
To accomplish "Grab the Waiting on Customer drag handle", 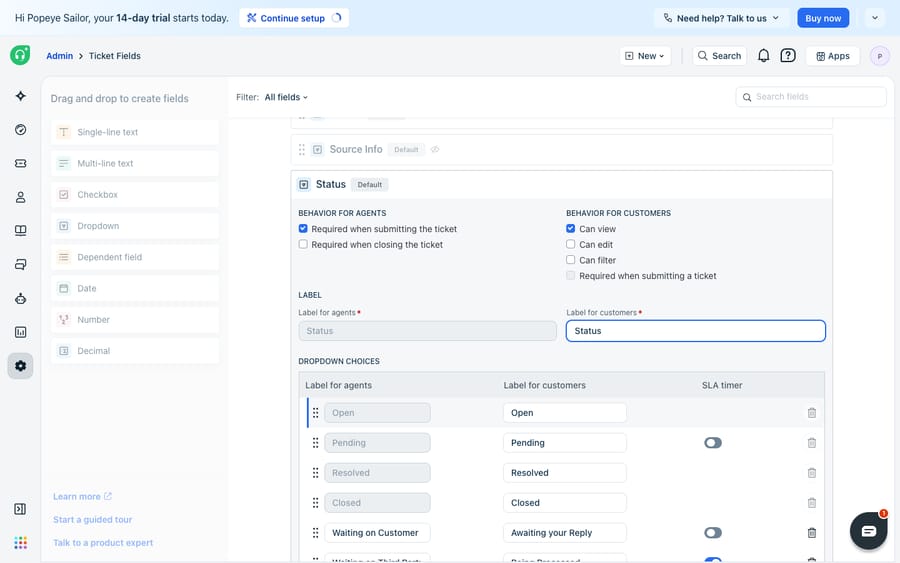I will point(315,533).
